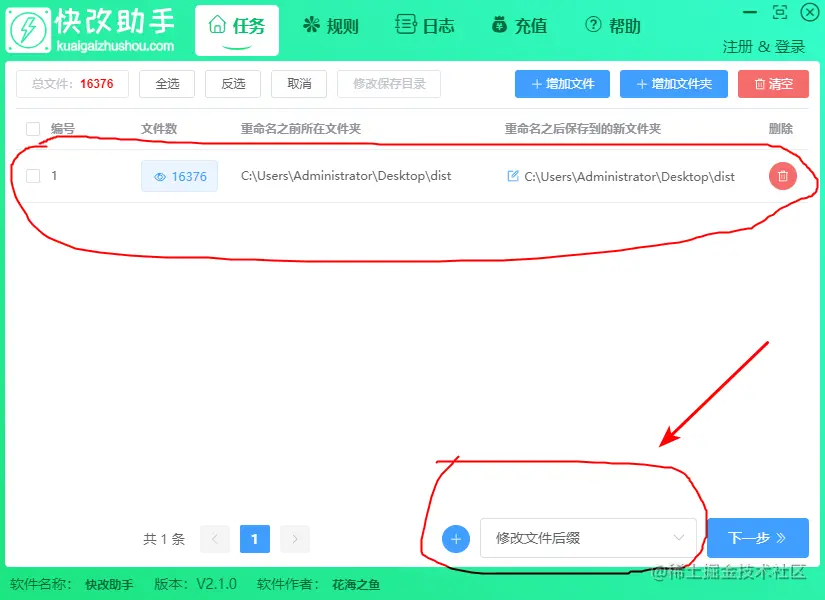The height and width of the screenshot is (600, 825).
Task: Click the edit icon beside the save folder path
Action: point(512,176)
